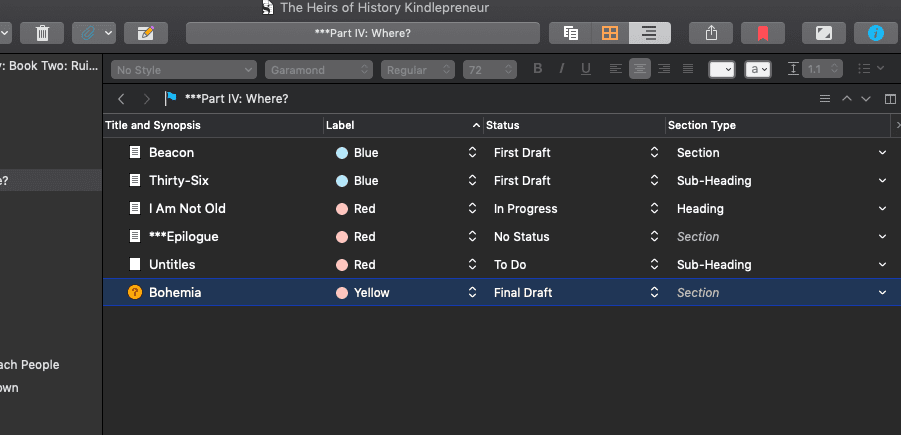
Task: Center align text
Action: pyautogui.click(x=640, y=69)
